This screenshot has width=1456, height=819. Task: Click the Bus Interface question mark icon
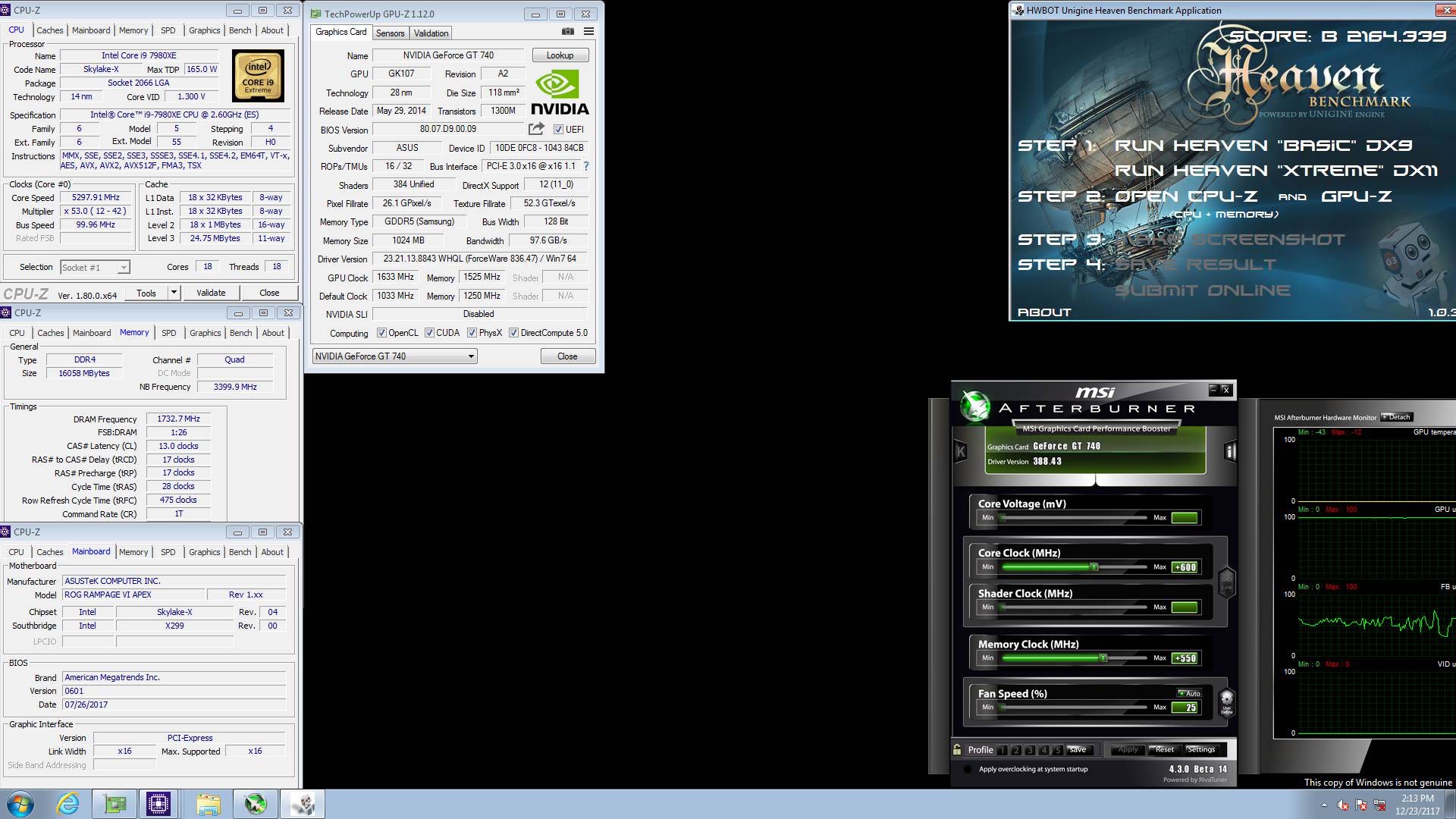(585, 166)
